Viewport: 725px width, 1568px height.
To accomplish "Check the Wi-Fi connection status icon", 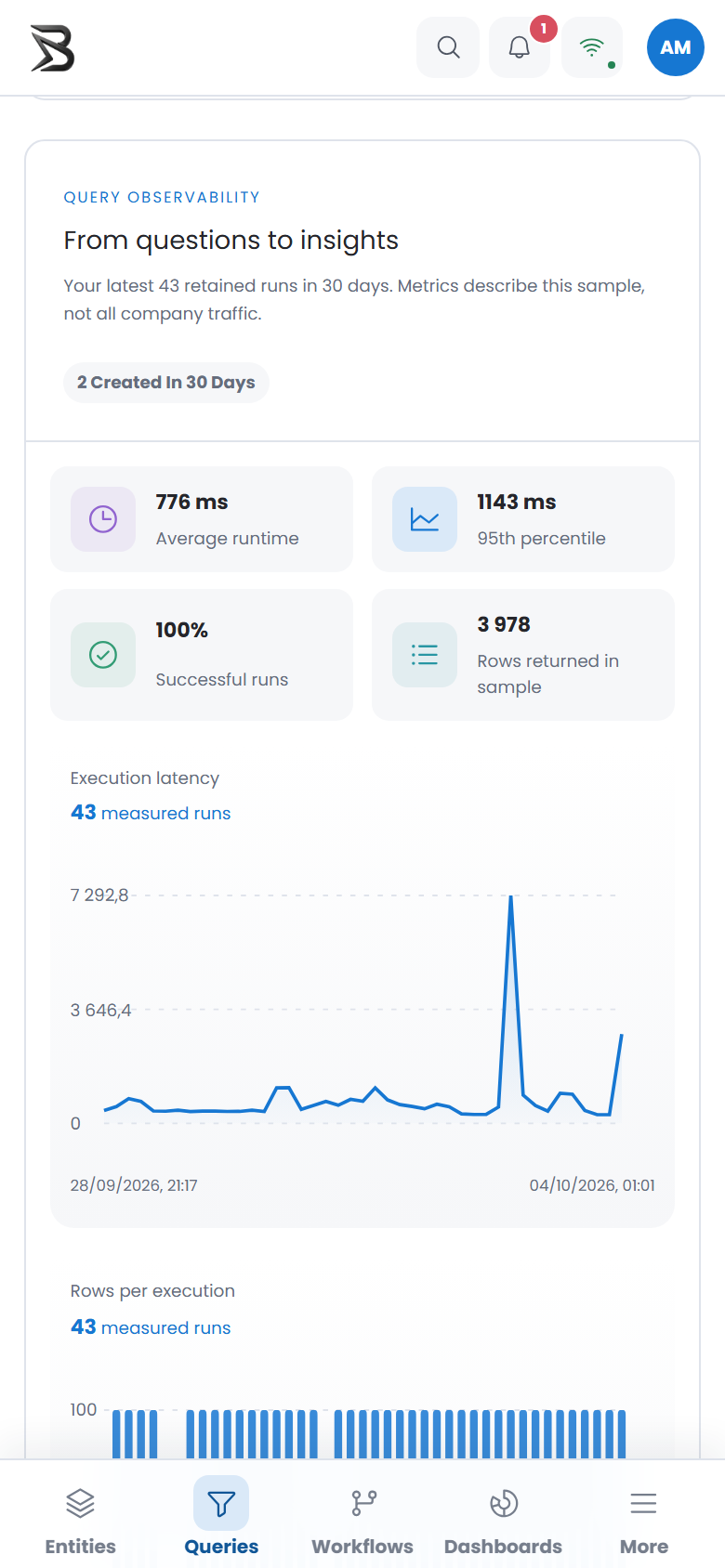I will [x=592, y=47].
